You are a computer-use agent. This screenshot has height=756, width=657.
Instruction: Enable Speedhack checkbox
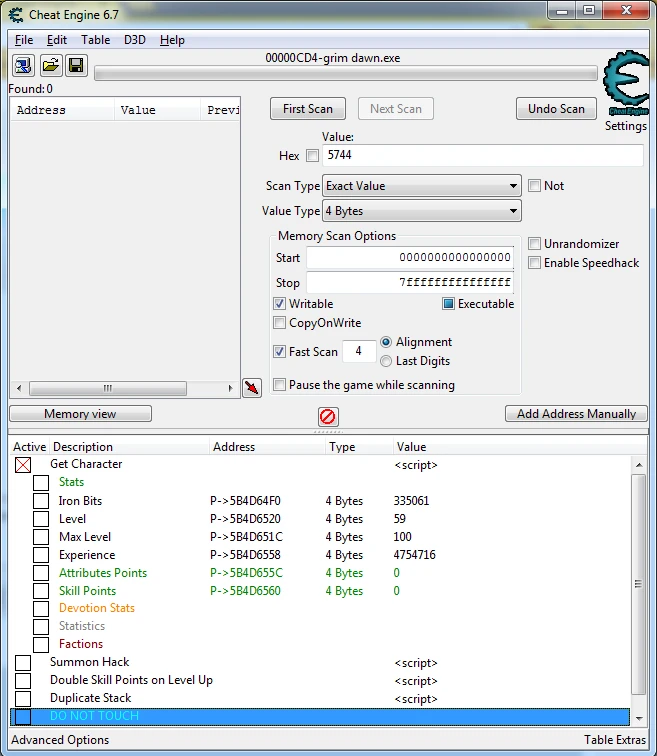click(534, 263)
